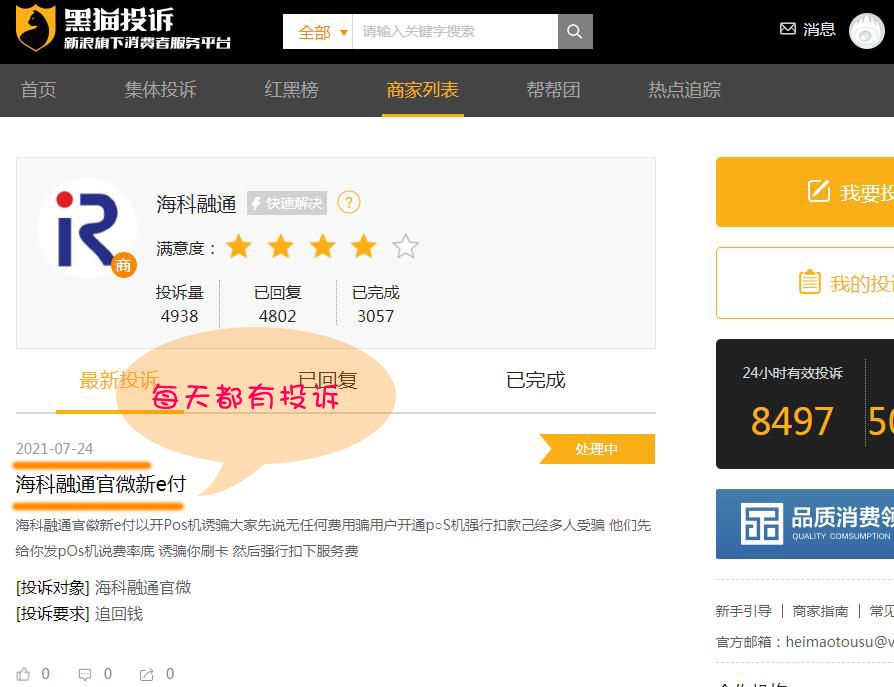The height and width of the screenshot is (687, 894).
Task: Open the 商家指南 link
Action: point(820,611)
